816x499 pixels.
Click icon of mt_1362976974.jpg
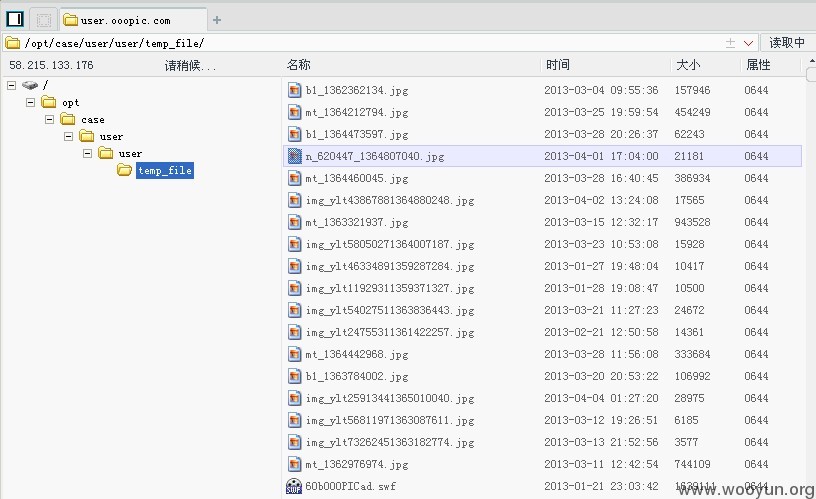tap(295, 464)
